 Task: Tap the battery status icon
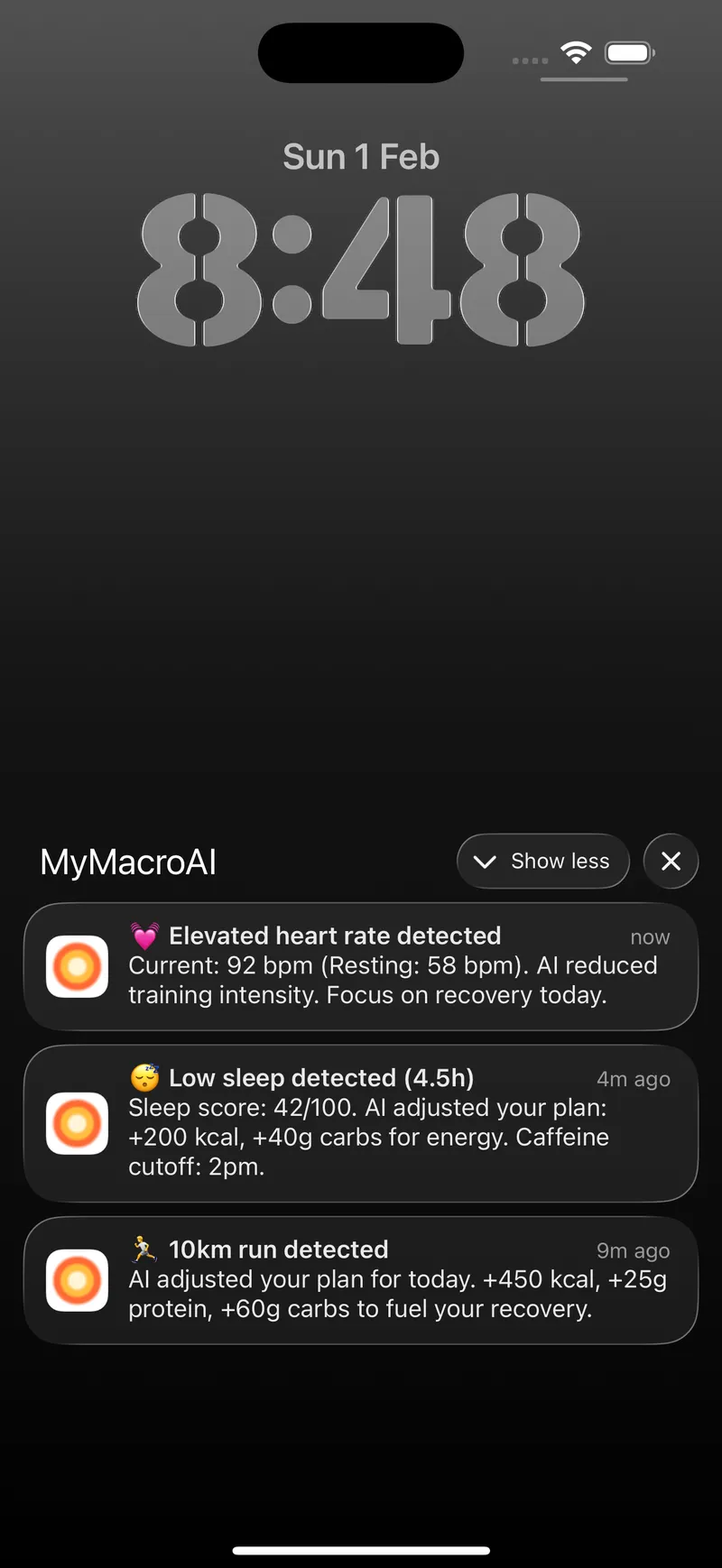[629, 52]
